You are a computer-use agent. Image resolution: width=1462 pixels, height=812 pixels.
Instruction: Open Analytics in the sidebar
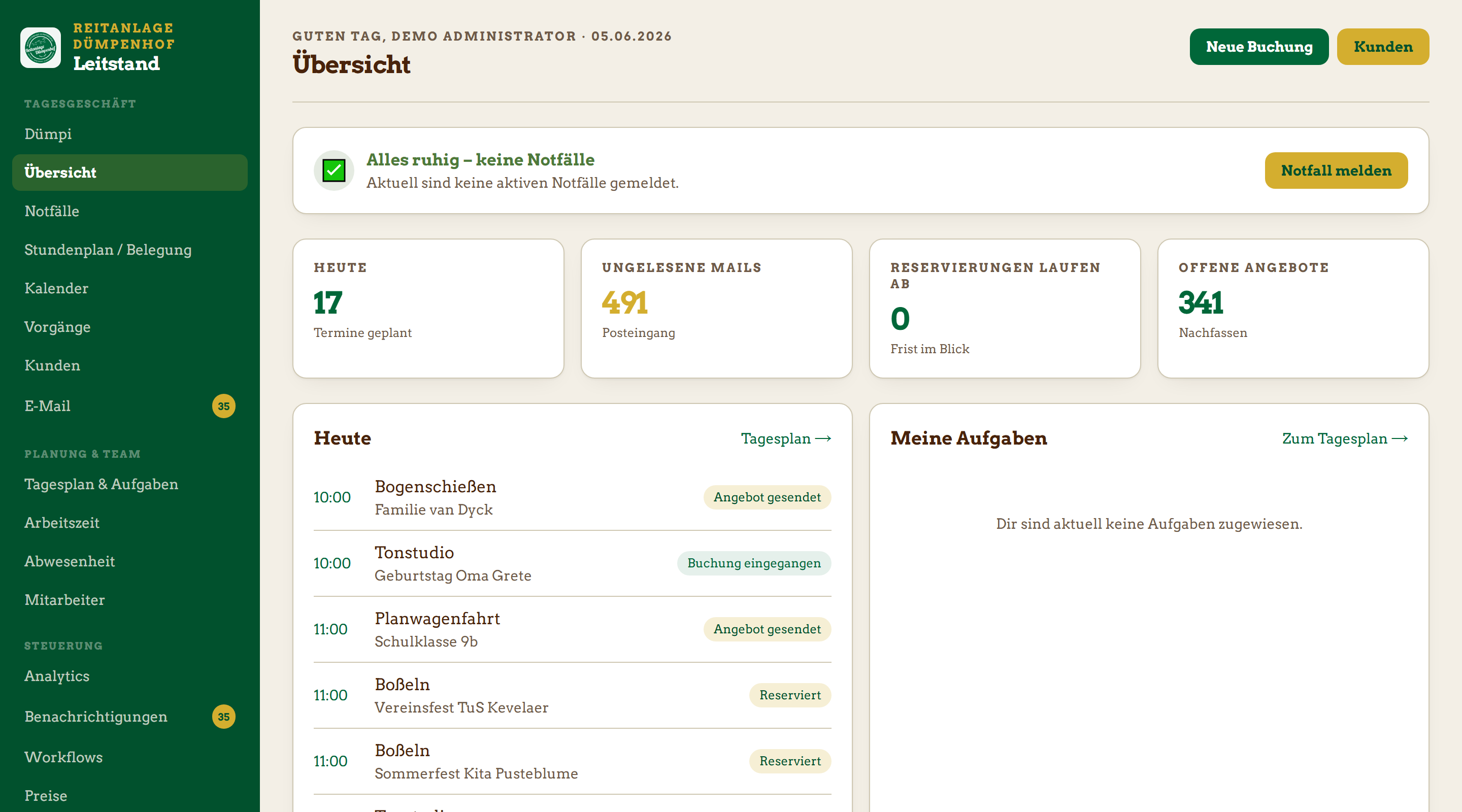[129, 676]
